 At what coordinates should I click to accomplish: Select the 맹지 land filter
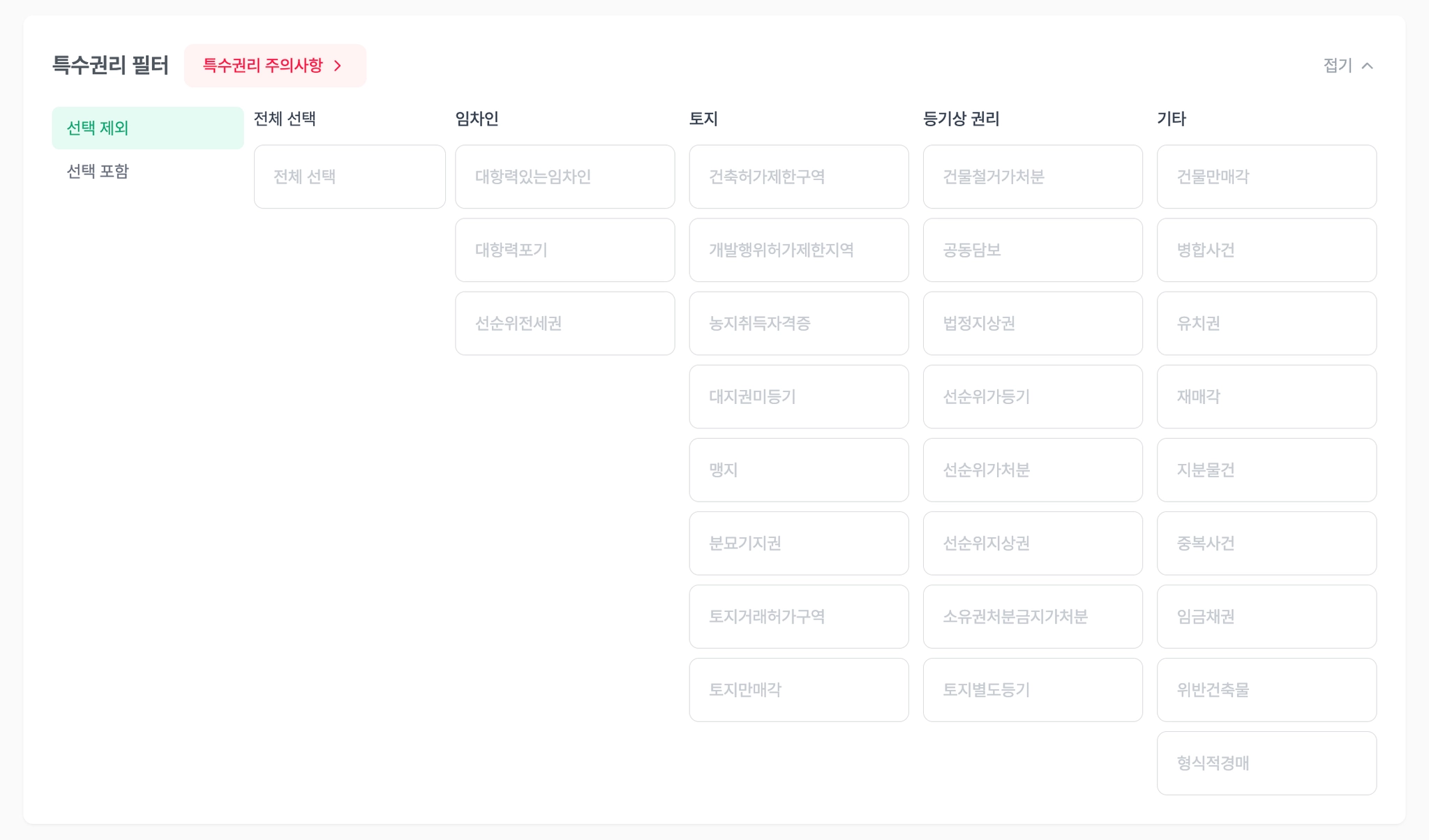click(x=798, y=470)
